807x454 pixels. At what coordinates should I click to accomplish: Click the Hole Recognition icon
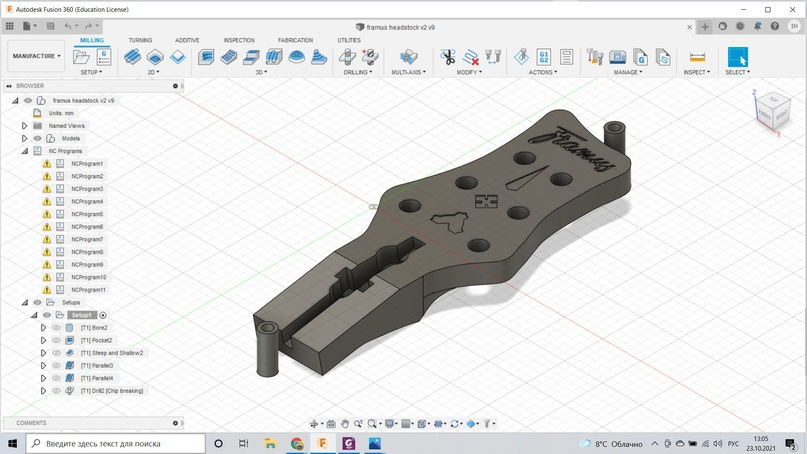(x=370, y=57)
